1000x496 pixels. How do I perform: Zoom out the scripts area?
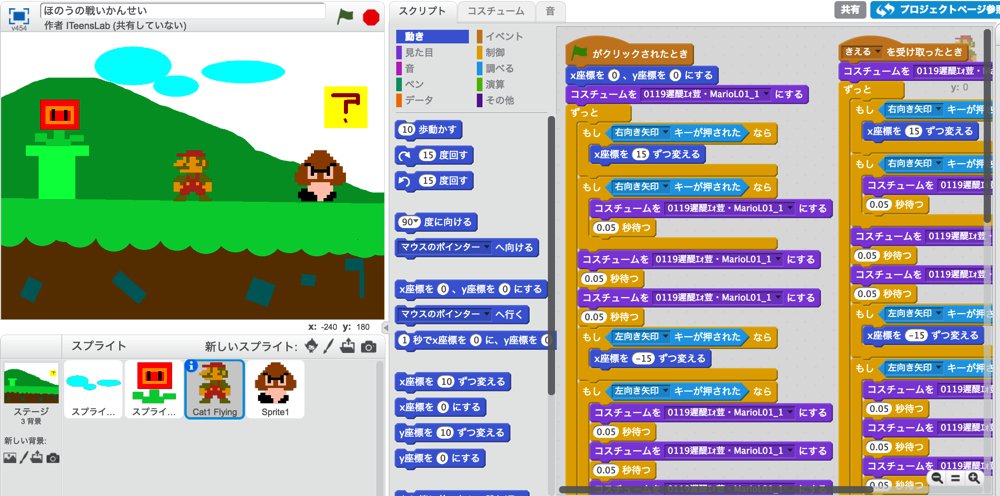tap(937, 478)
